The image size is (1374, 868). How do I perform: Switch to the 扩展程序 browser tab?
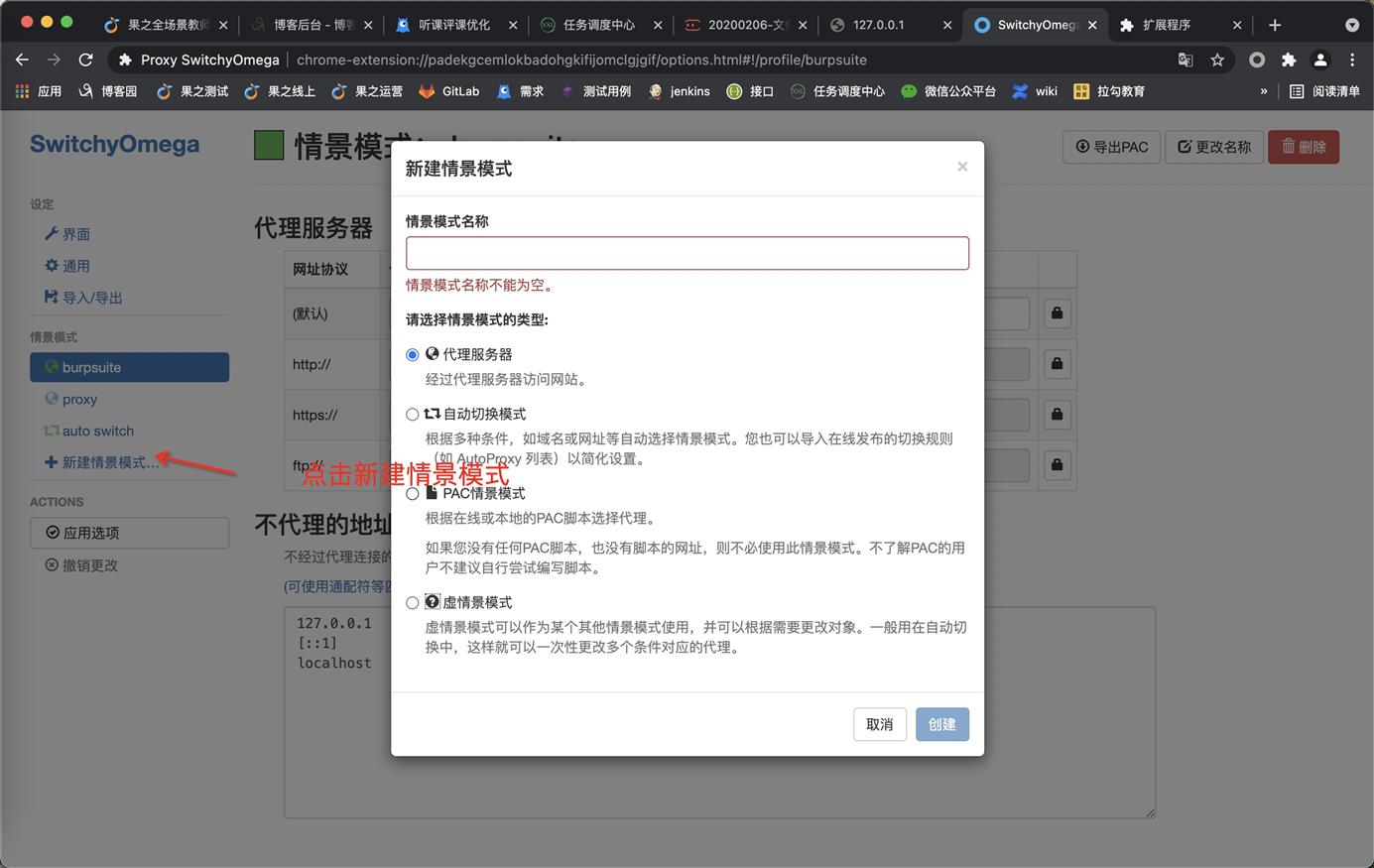1181,25
